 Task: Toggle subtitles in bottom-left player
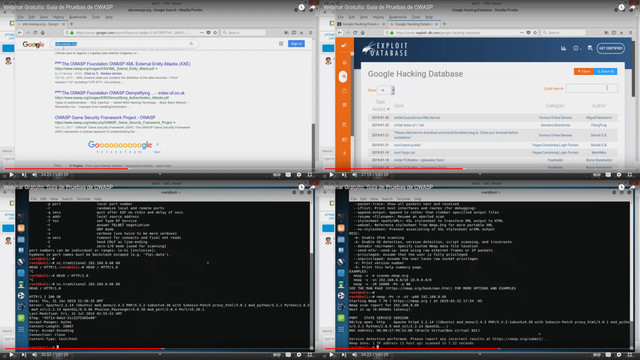(288, 355)
